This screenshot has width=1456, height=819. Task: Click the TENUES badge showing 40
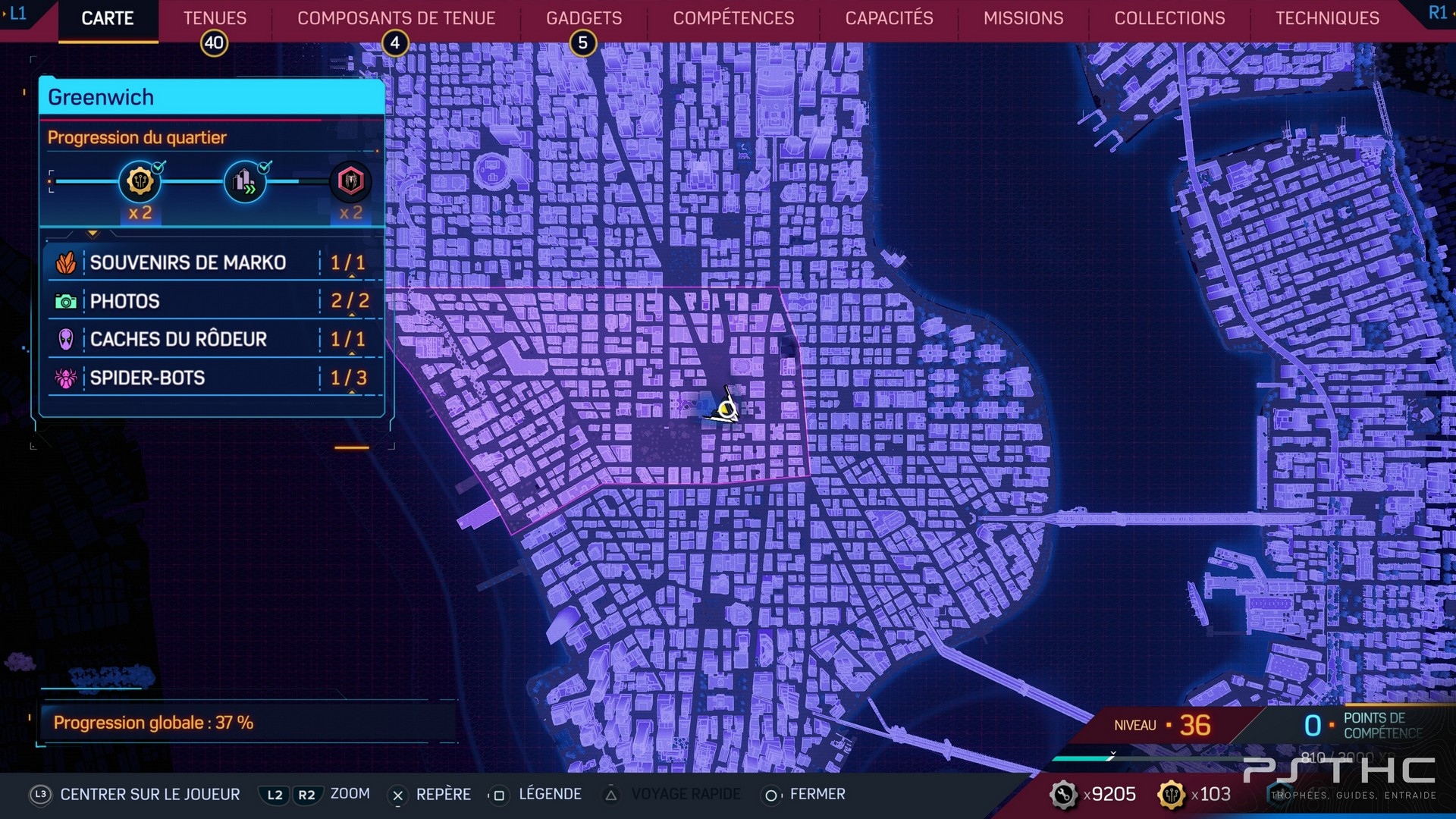click(214, 43)
